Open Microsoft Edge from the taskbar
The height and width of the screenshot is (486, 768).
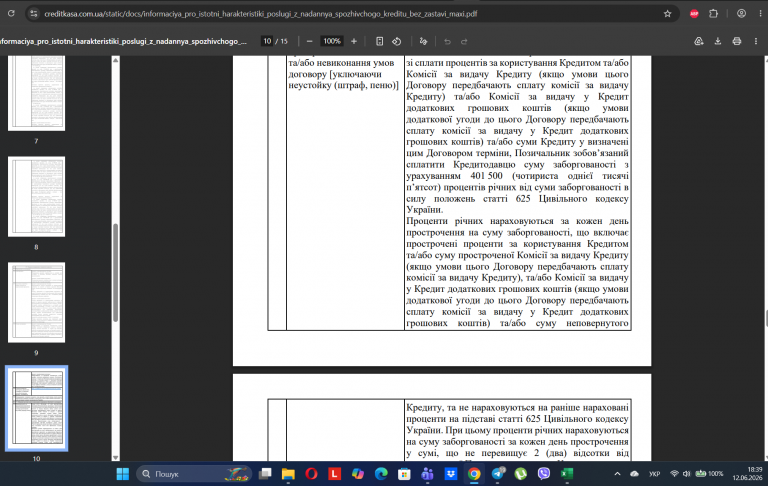381,474
